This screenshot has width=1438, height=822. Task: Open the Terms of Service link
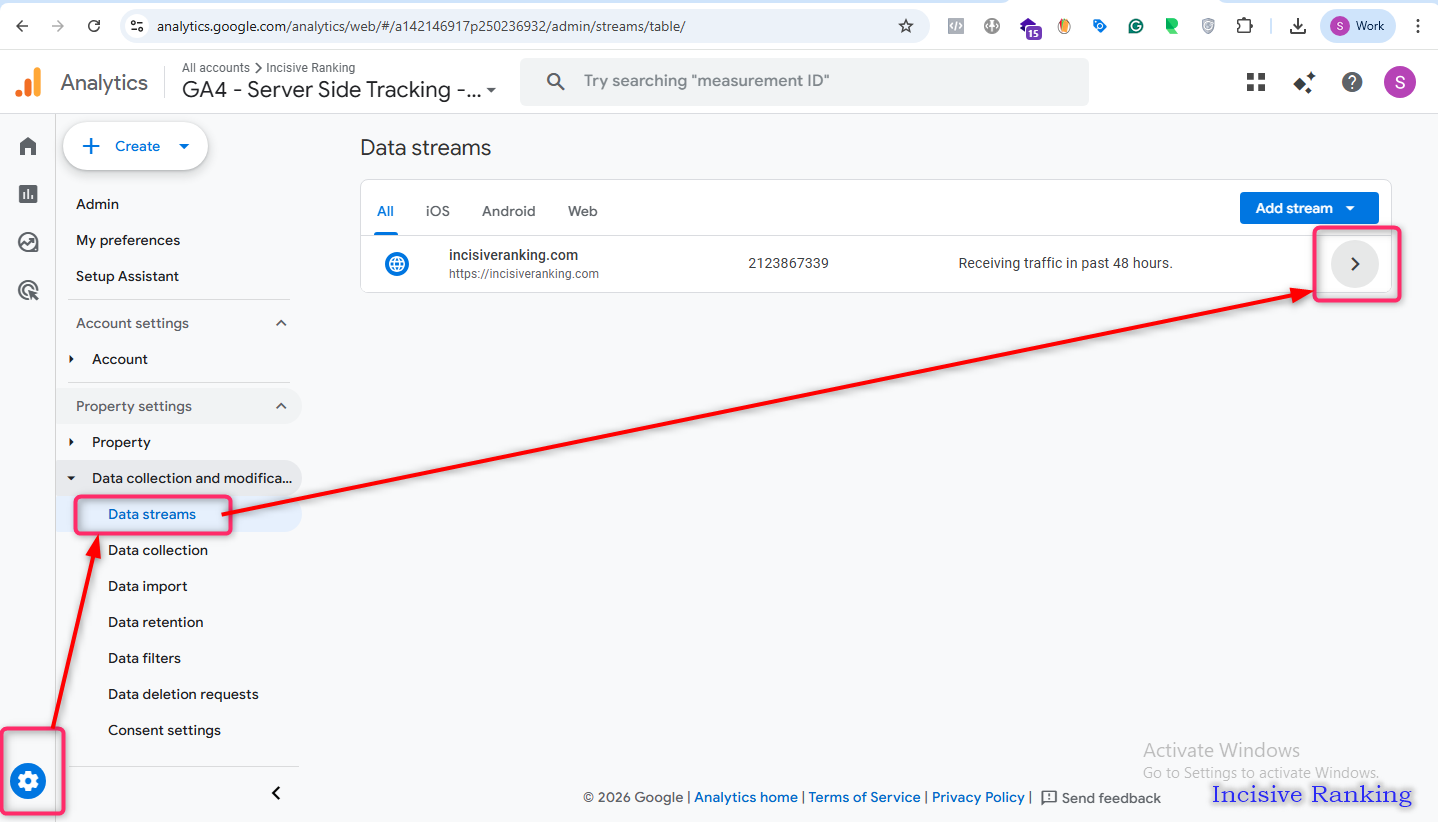click(864, 797)
